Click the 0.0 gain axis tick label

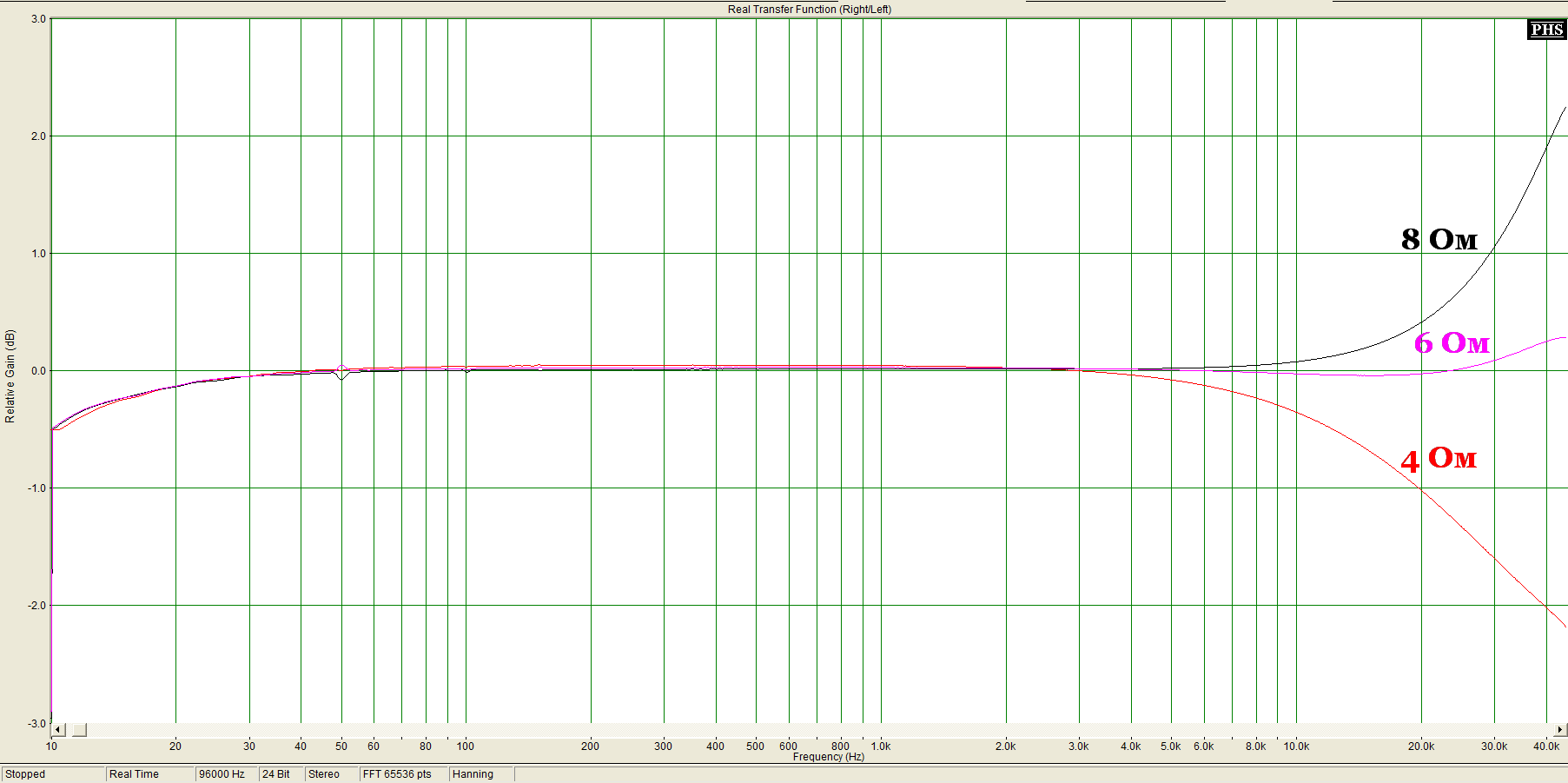38,371
